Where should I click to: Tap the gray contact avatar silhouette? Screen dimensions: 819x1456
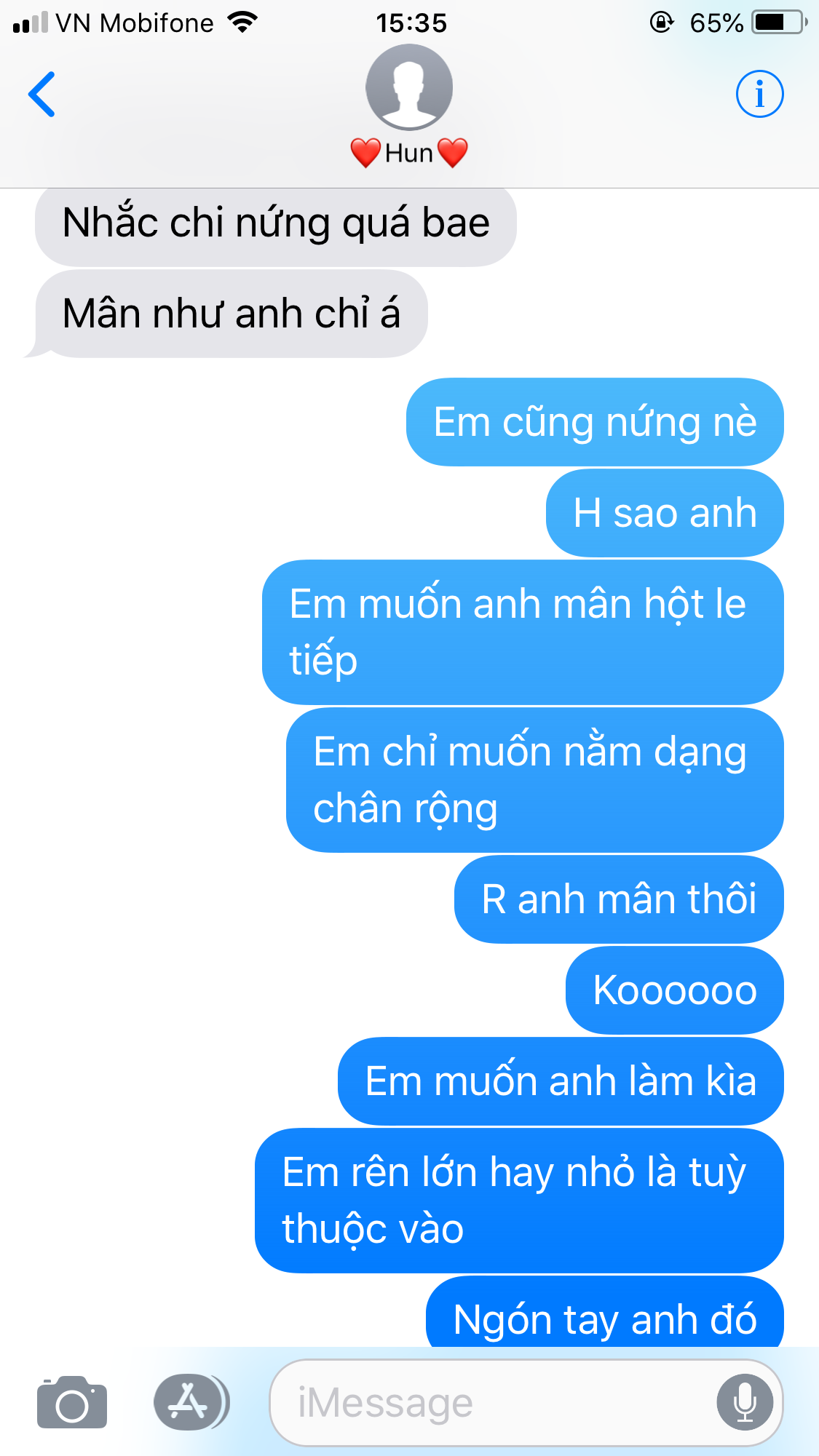(x=409, y=87)
